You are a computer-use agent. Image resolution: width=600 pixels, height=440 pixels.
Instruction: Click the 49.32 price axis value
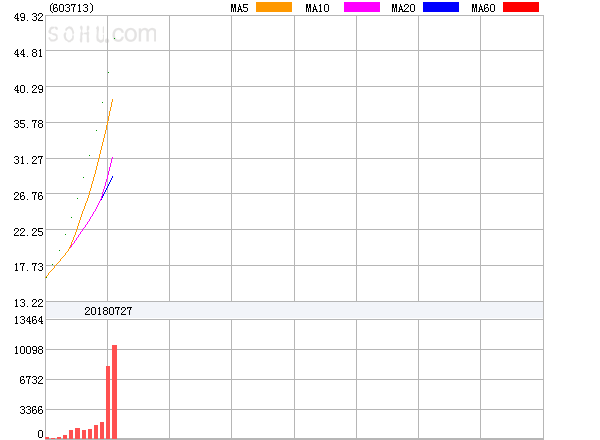(x=29, y=17)
